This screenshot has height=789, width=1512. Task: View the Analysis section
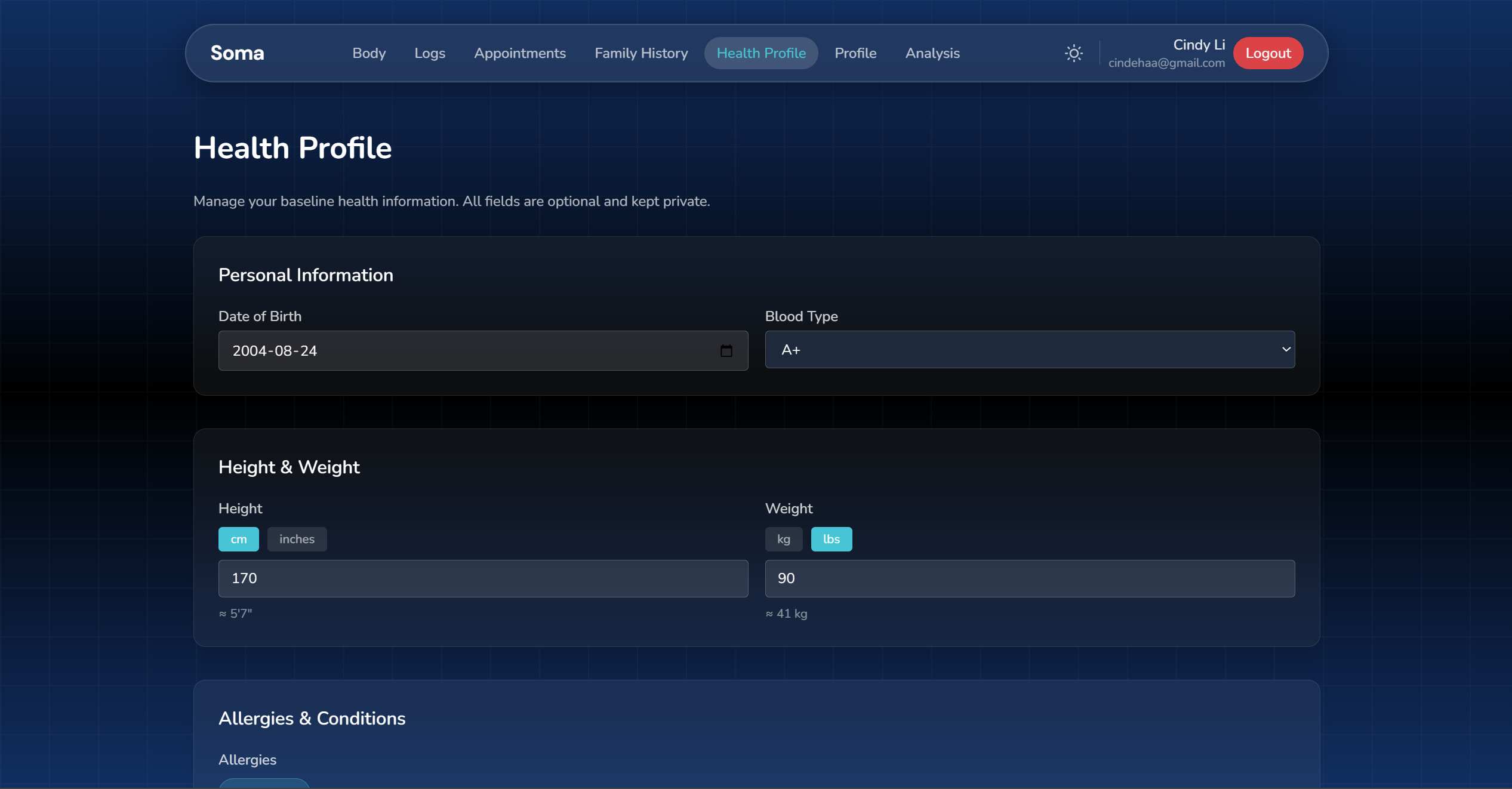click(932, 53)
